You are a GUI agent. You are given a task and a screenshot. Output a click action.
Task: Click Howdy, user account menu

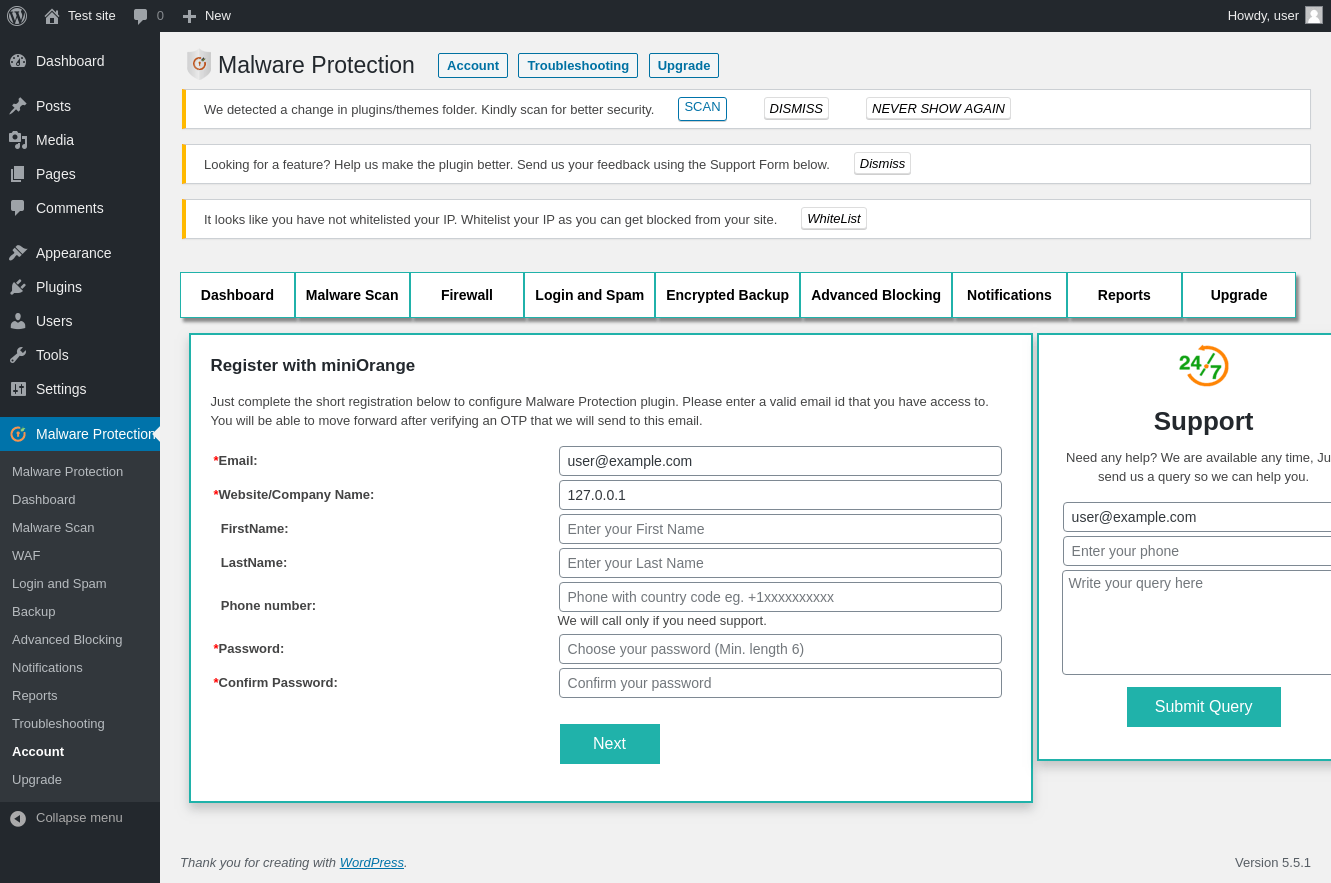pyautogui.click(x=1275, y=16)
